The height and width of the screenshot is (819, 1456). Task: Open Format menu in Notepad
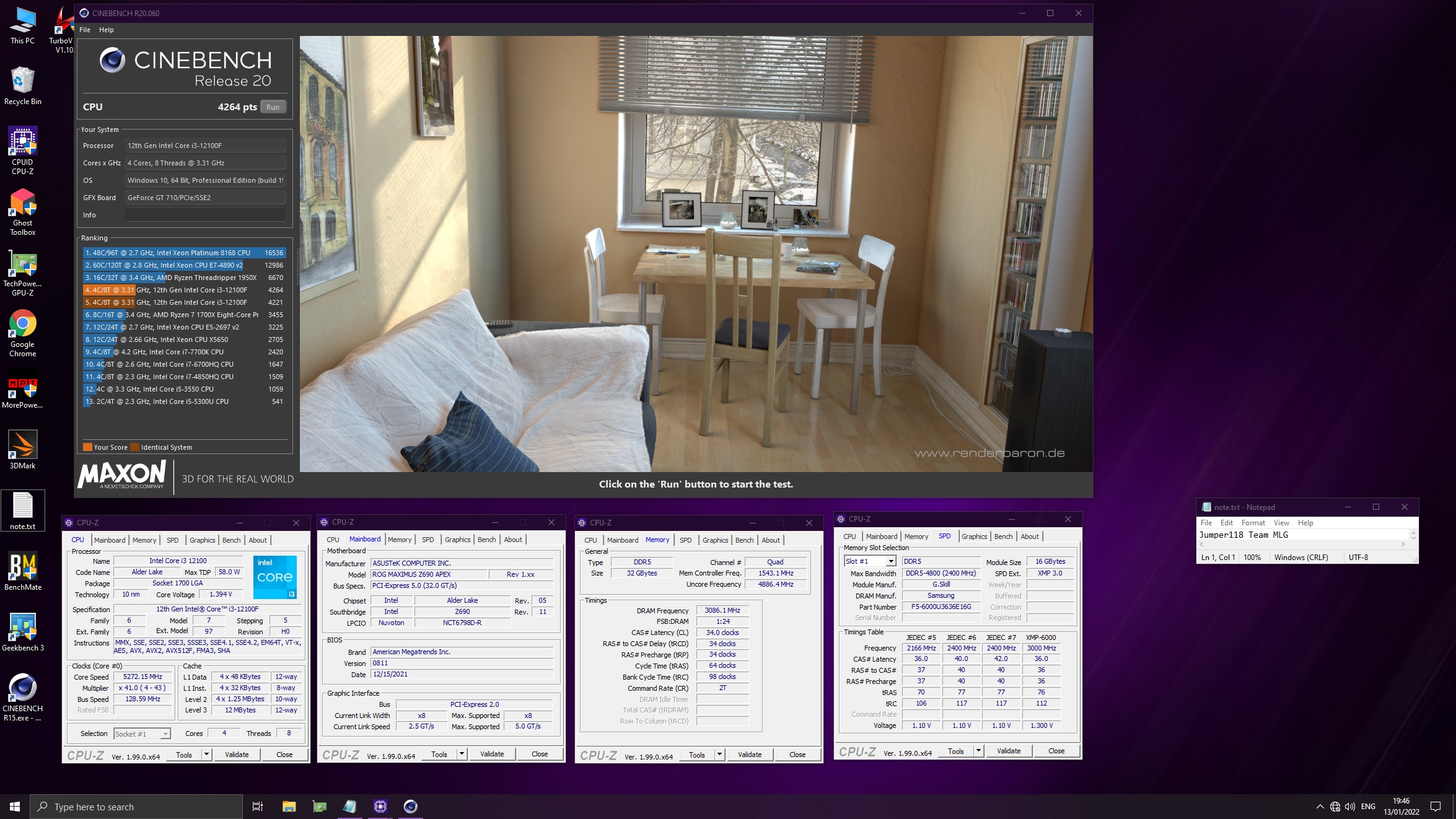pos(1253,523)
